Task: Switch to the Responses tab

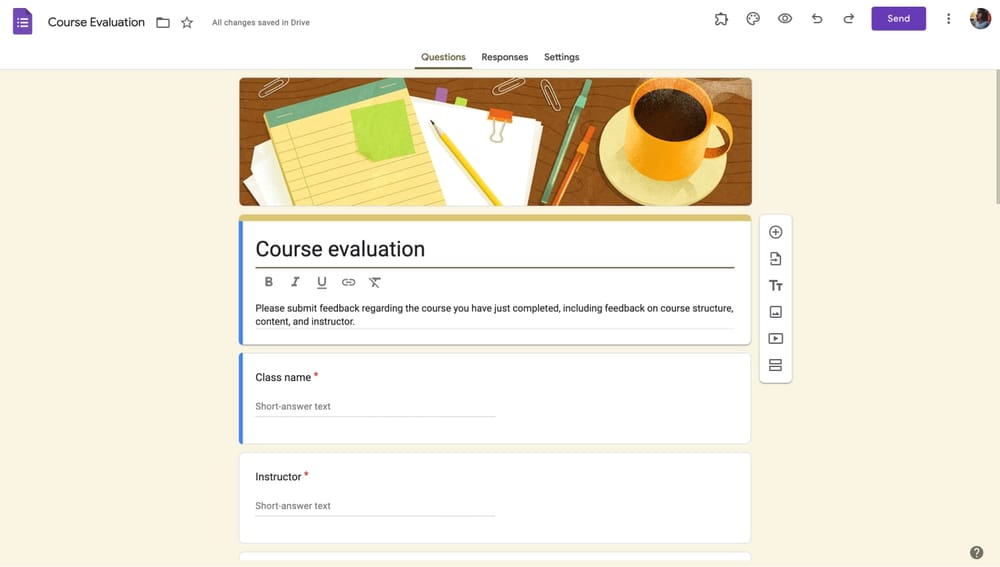Action: pos(504,57)
